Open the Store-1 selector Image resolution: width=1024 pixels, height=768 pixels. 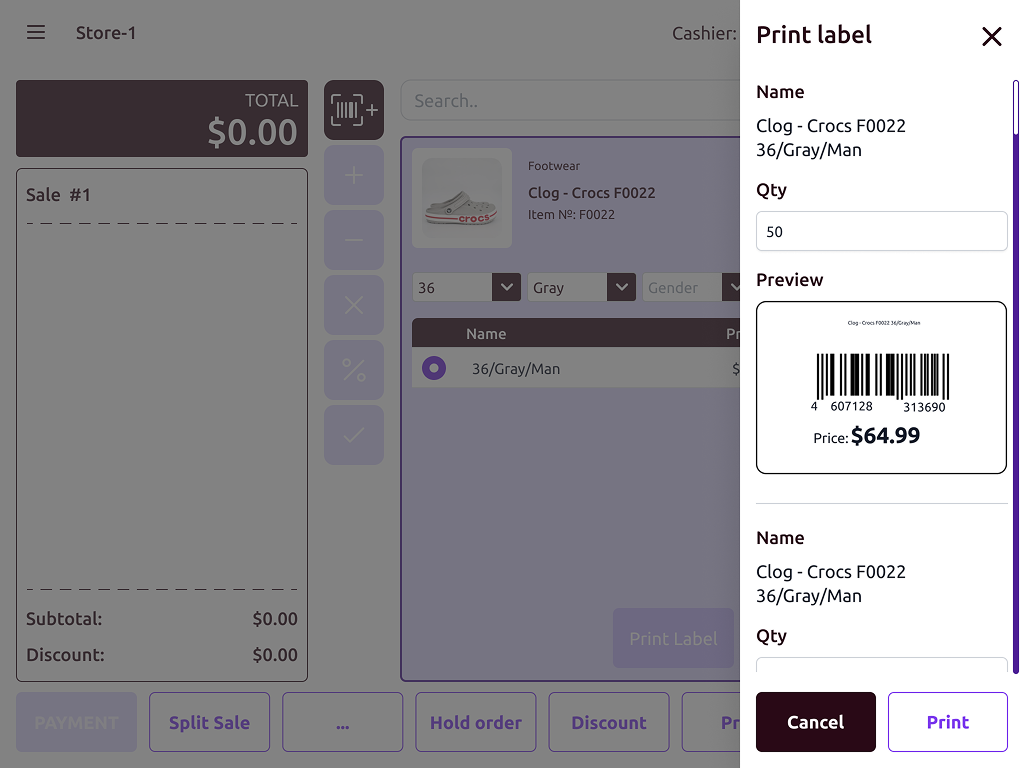pos(106,32)
